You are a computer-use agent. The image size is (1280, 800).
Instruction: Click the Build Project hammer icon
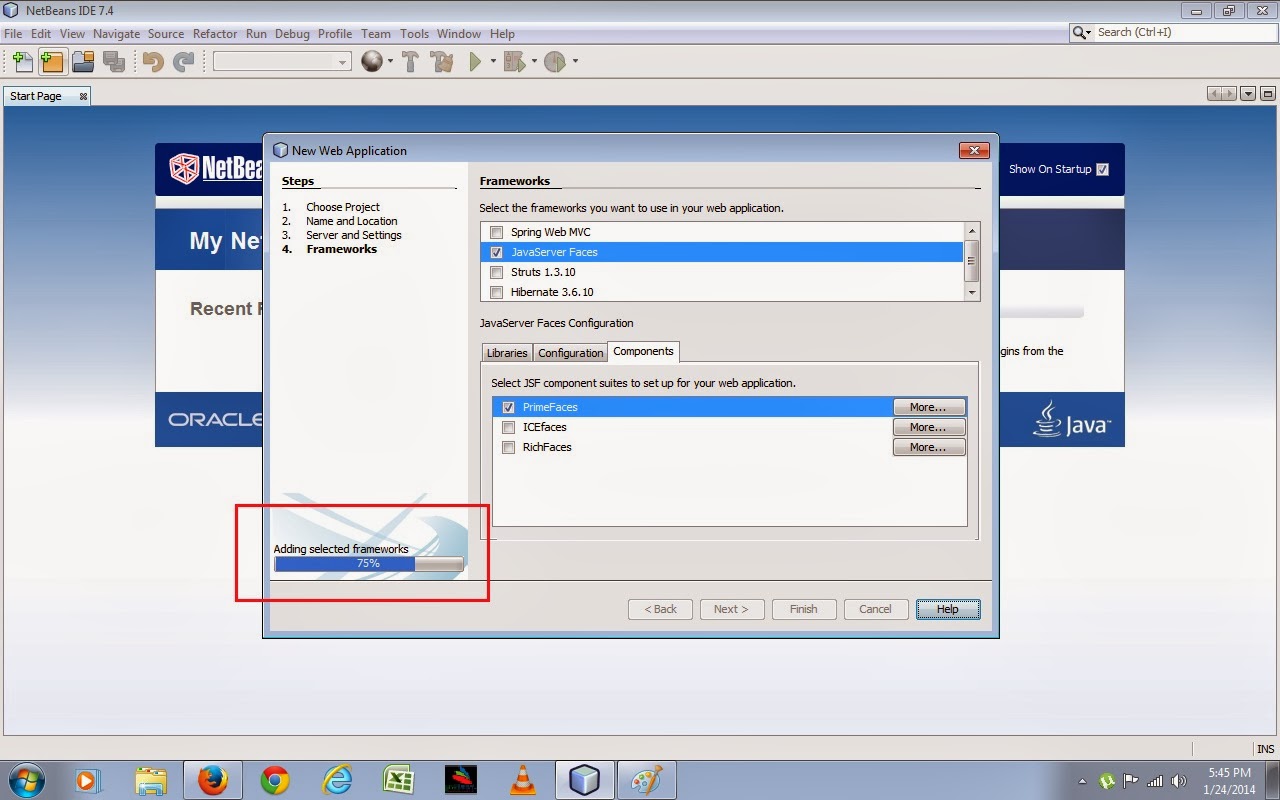click(x=410, y=62)
